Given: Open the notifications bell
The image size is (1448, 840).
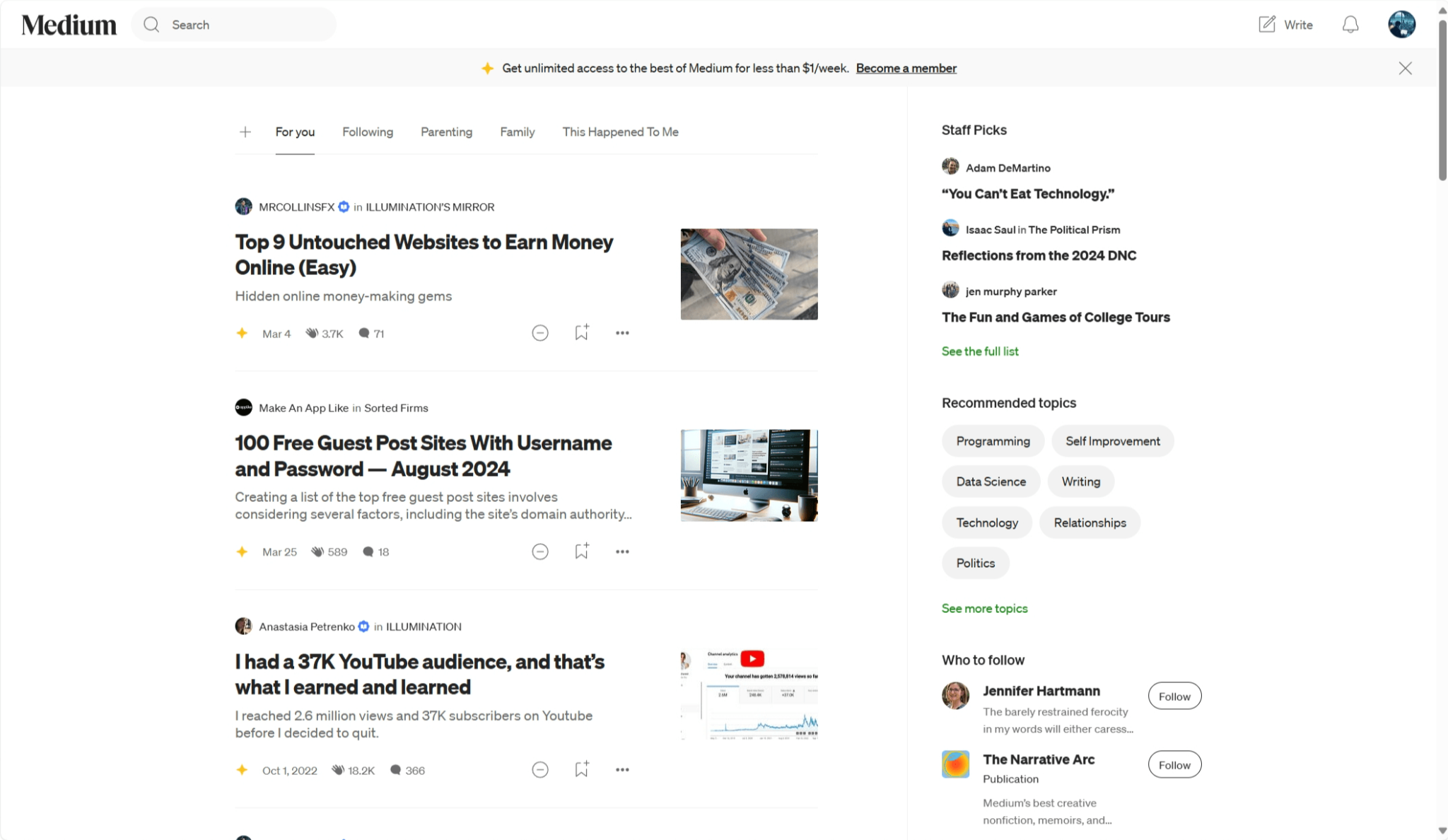Looking at the screenshot, I should tap(1349, 24).
